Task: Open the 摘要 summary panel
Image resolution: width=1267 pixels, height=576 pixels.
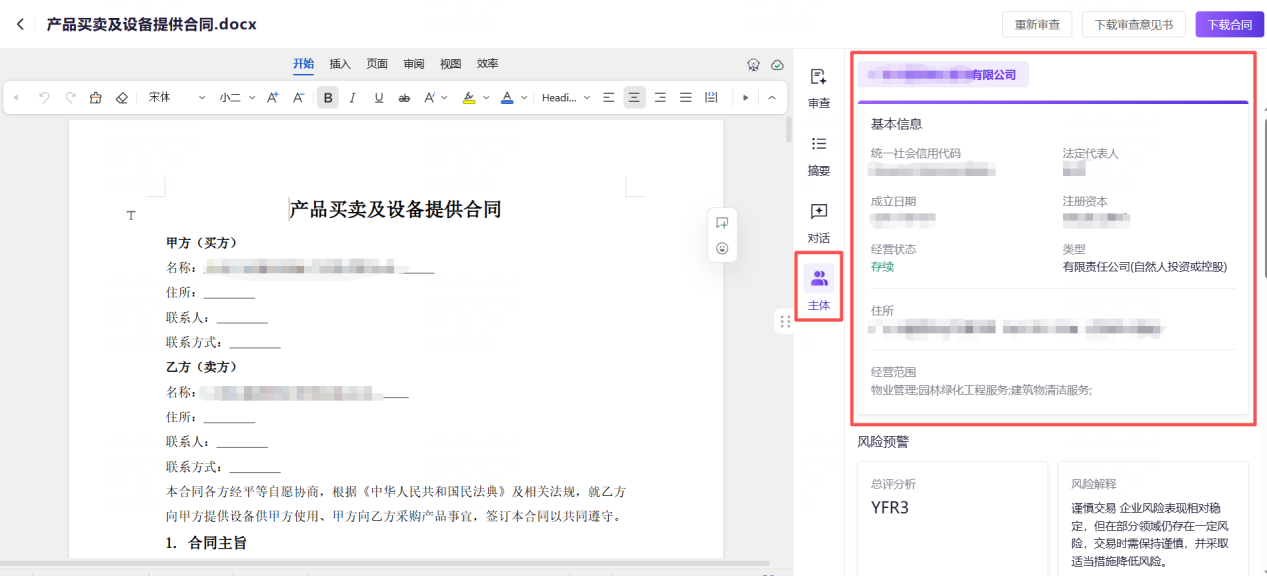Action: [x=819, y=156]
